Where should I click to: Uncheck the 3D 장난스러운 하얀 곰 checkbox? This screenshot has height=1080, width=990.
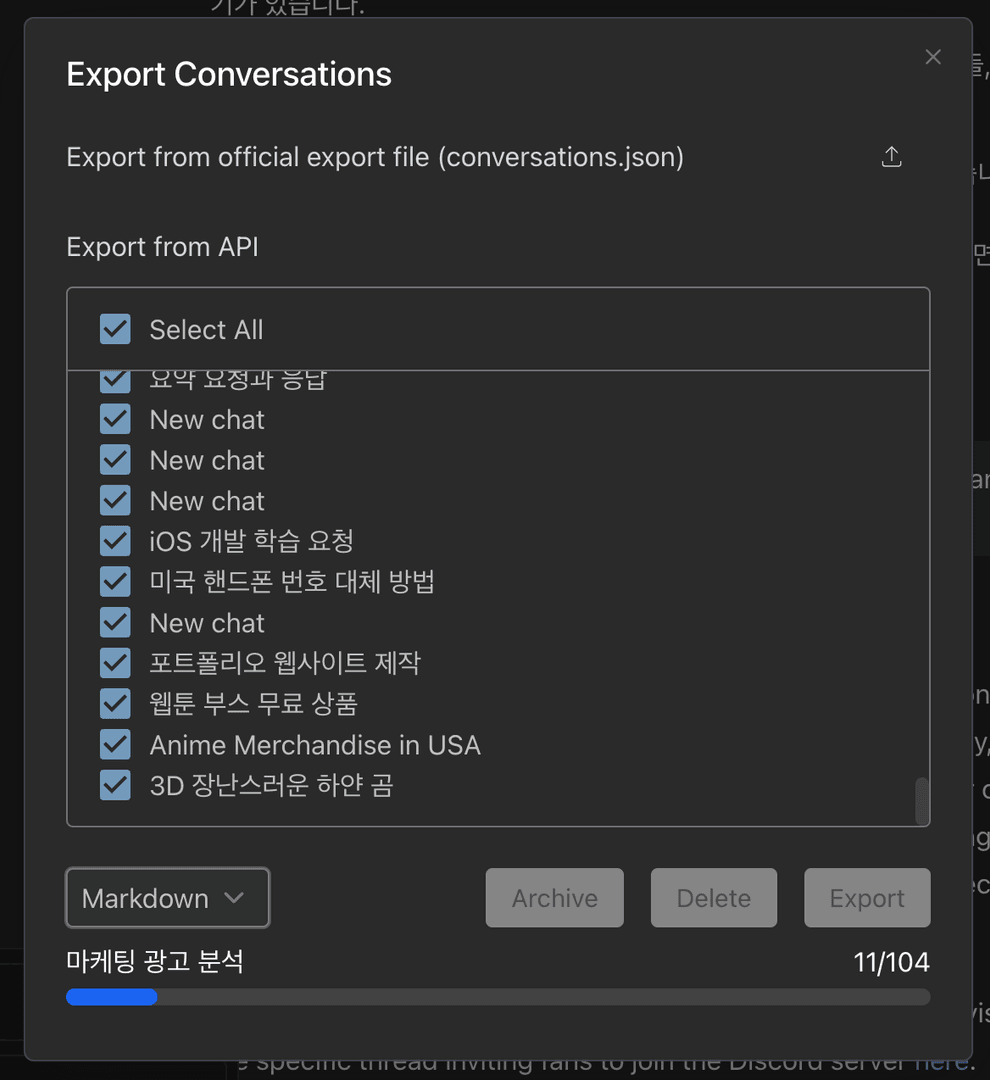point(115,785)
